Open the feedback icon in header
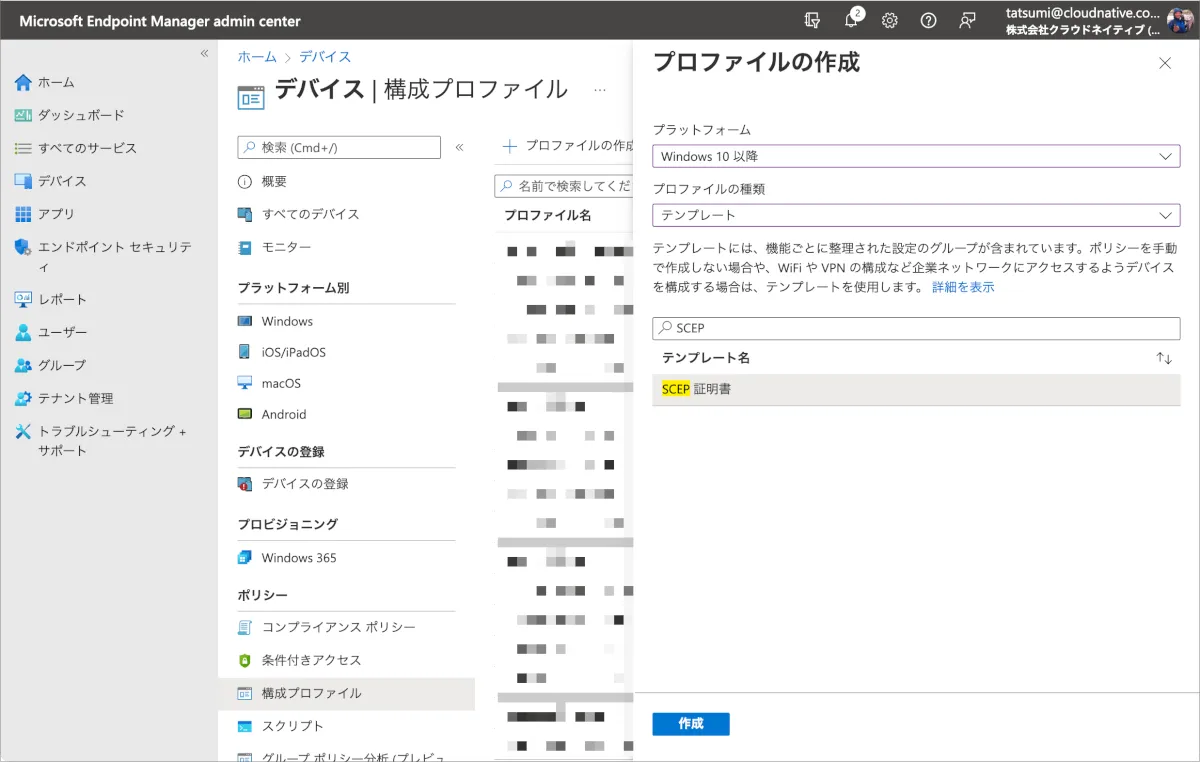The width and height of the screenshot is (1200, 762). 966,20
